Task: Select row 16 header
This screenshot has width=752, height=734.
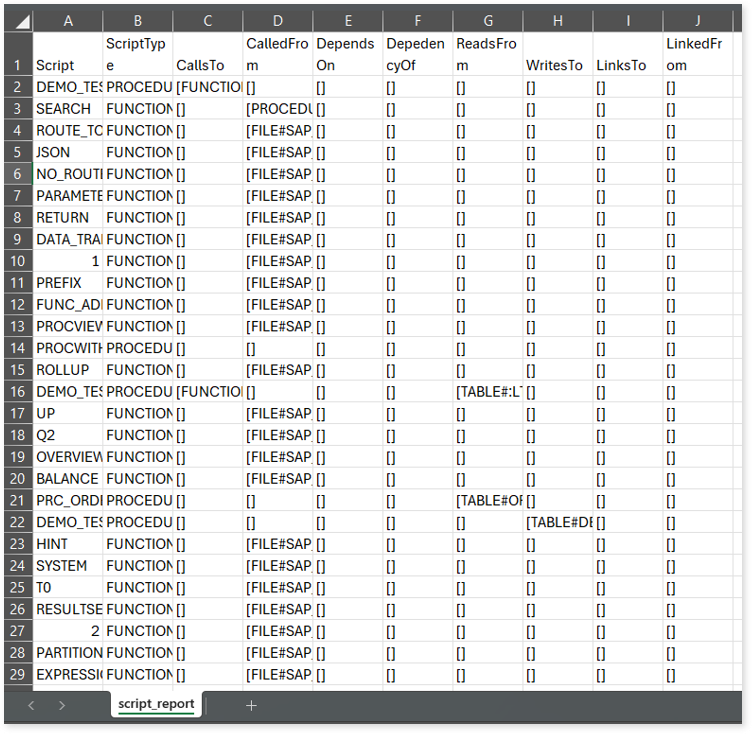Action: (x=17, y=391)
